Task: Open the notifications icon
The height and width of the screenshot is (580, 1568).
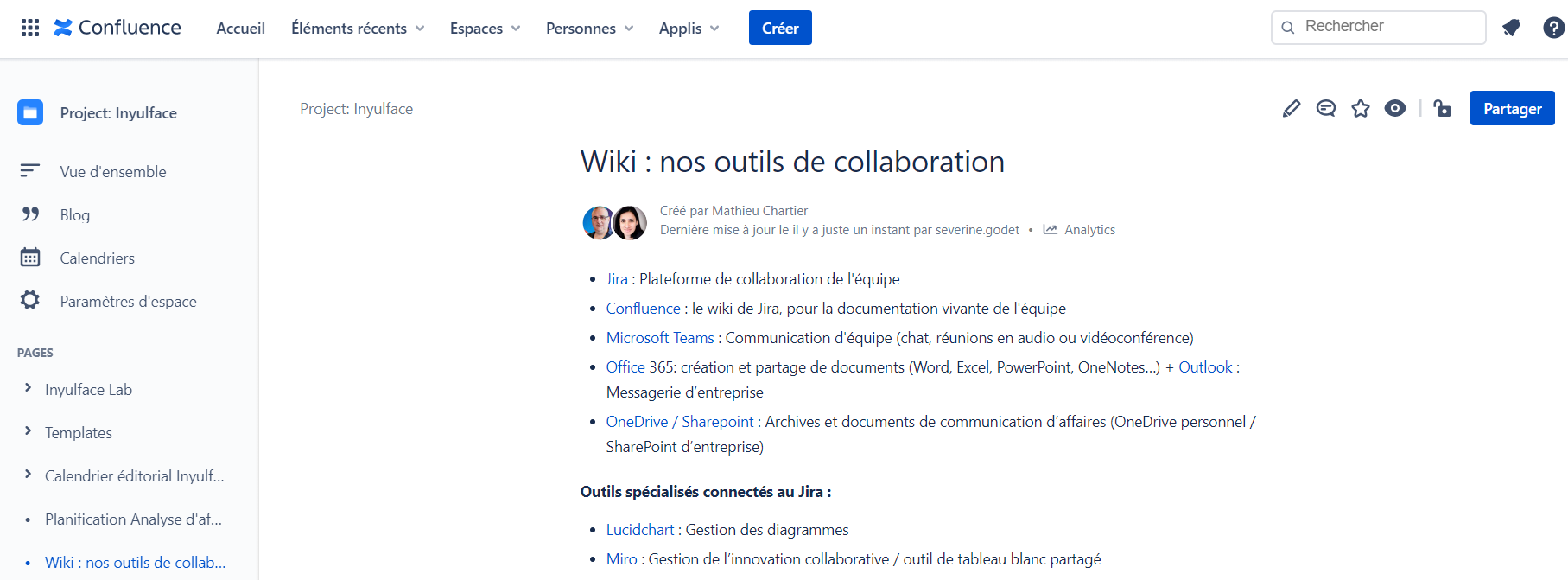Action: pos(1511,28)
